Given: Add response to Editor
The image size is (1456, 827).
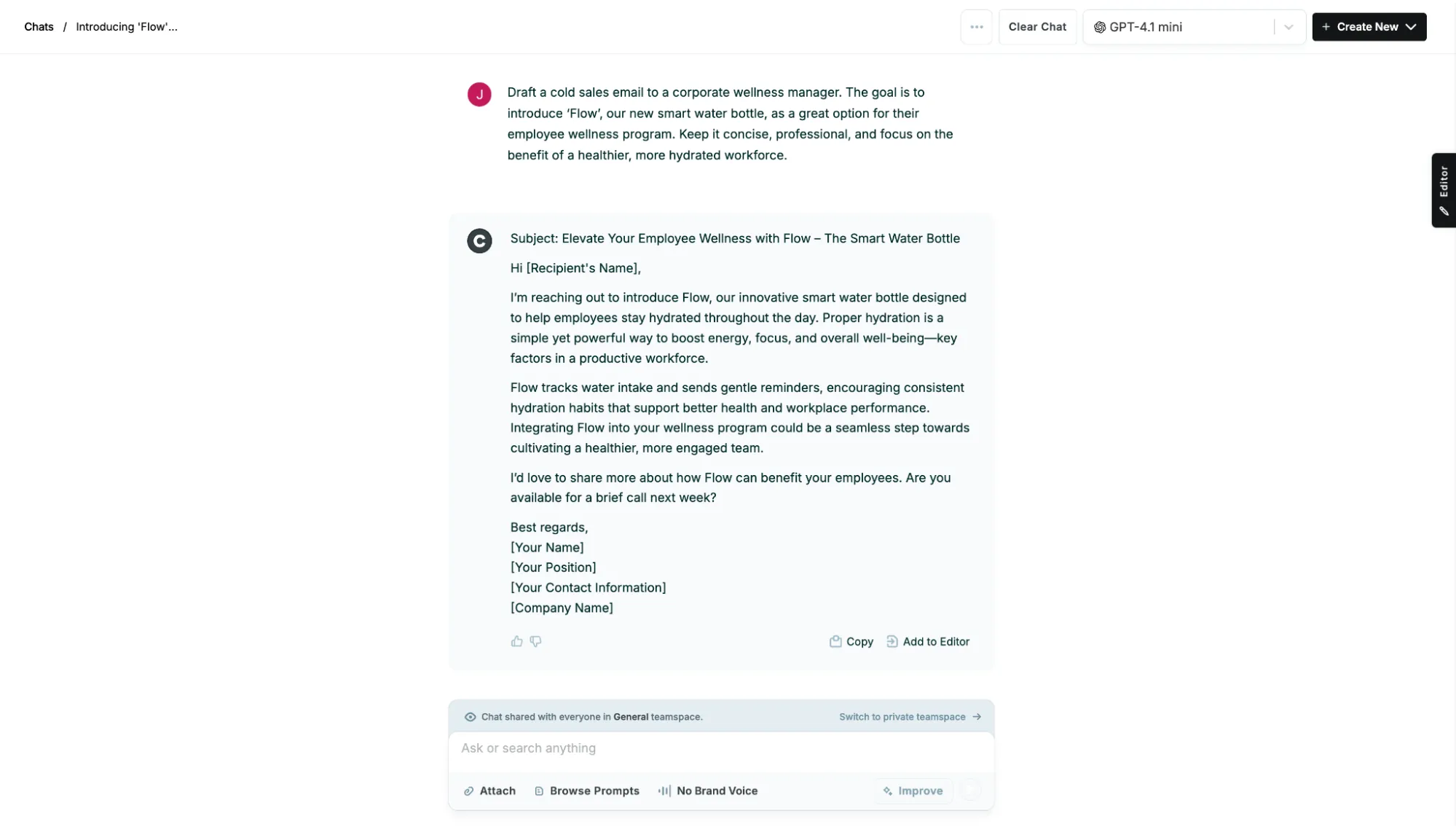Looking at the screenshot, I should point(927,642).
